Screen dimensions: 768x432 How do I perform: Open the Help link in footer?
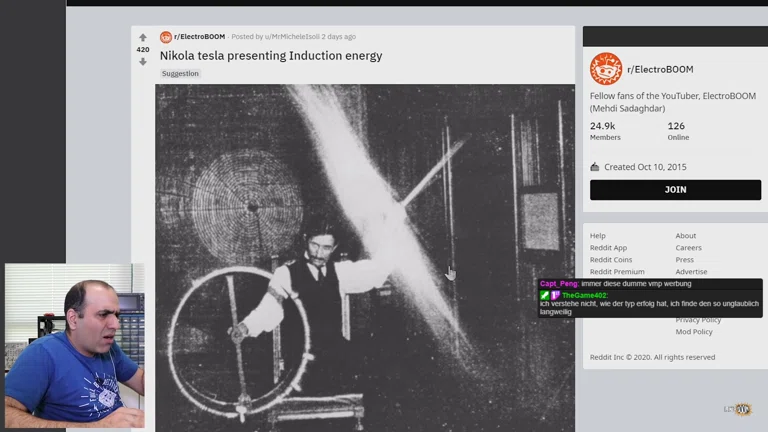598,236
